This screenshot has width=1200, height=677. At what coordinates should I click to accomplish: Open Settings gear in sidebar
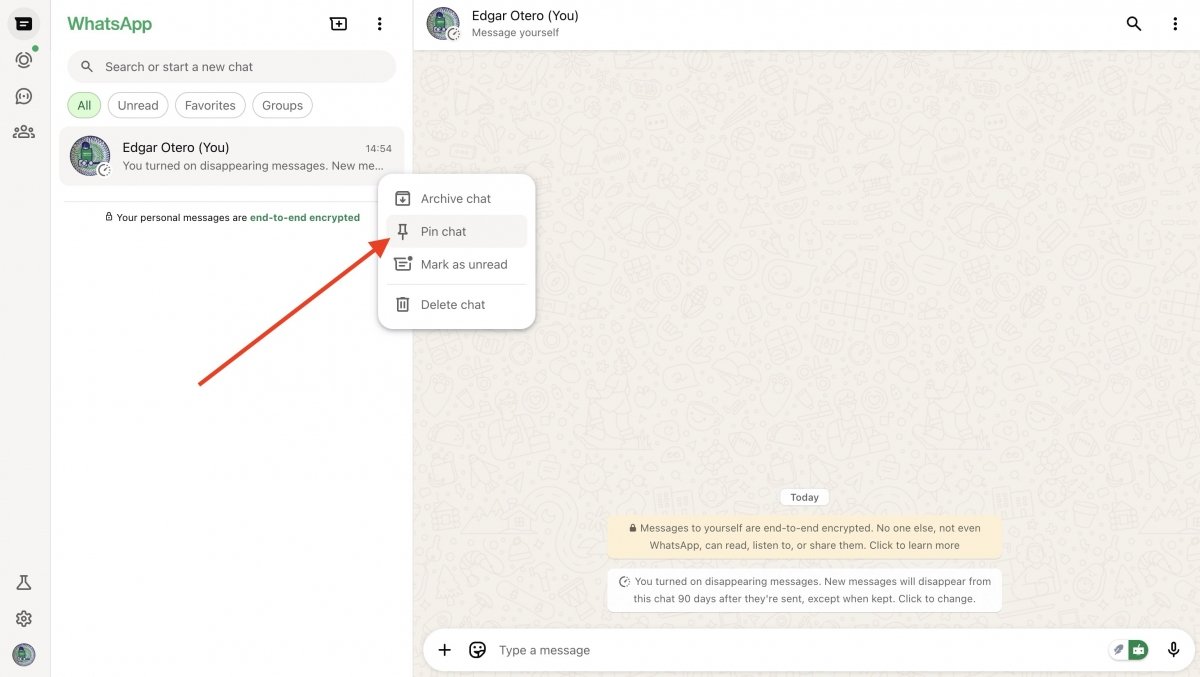click(24, 619)
